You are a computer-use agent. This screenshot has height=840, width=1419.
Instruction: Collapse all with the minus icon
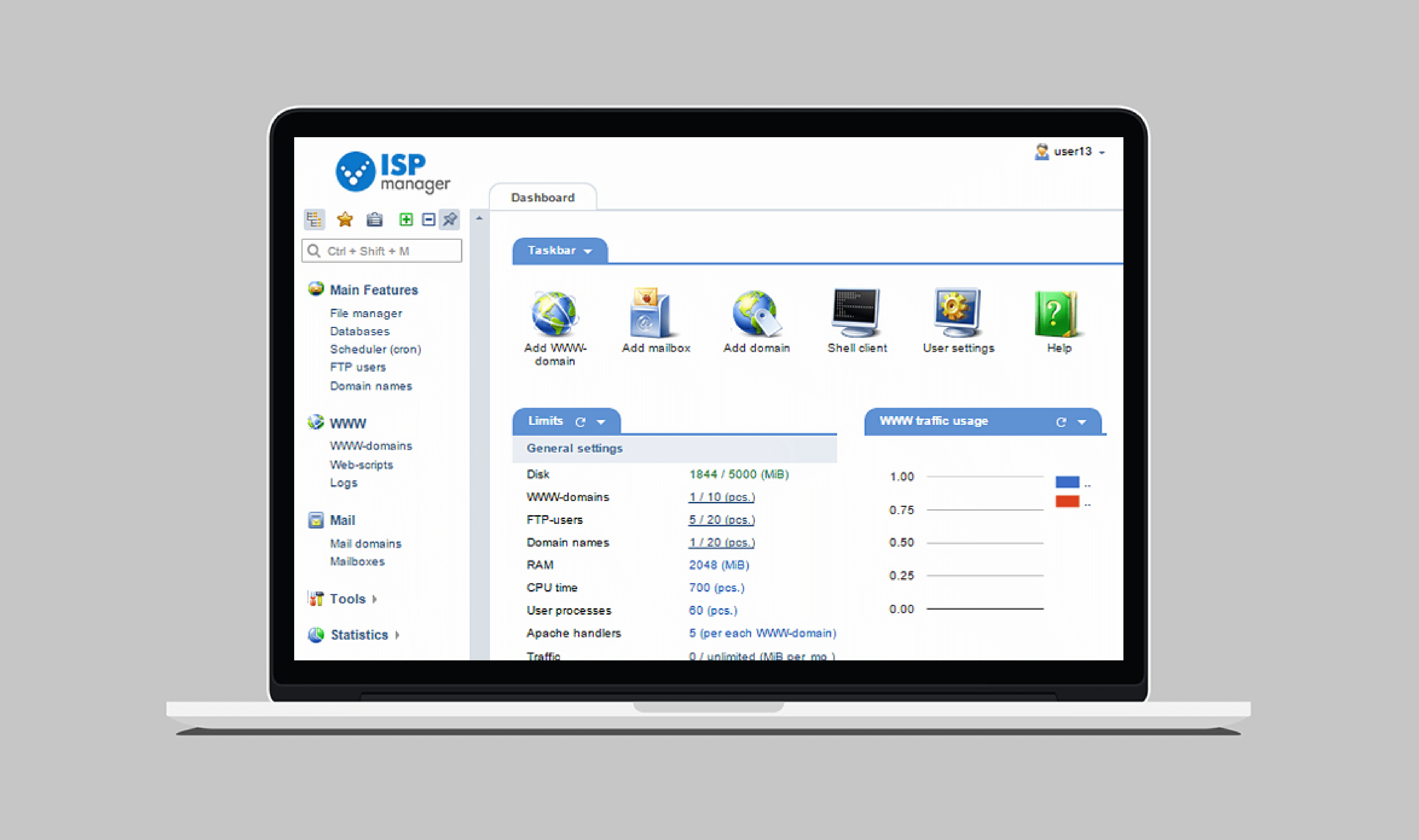click(x=429, y=219)
